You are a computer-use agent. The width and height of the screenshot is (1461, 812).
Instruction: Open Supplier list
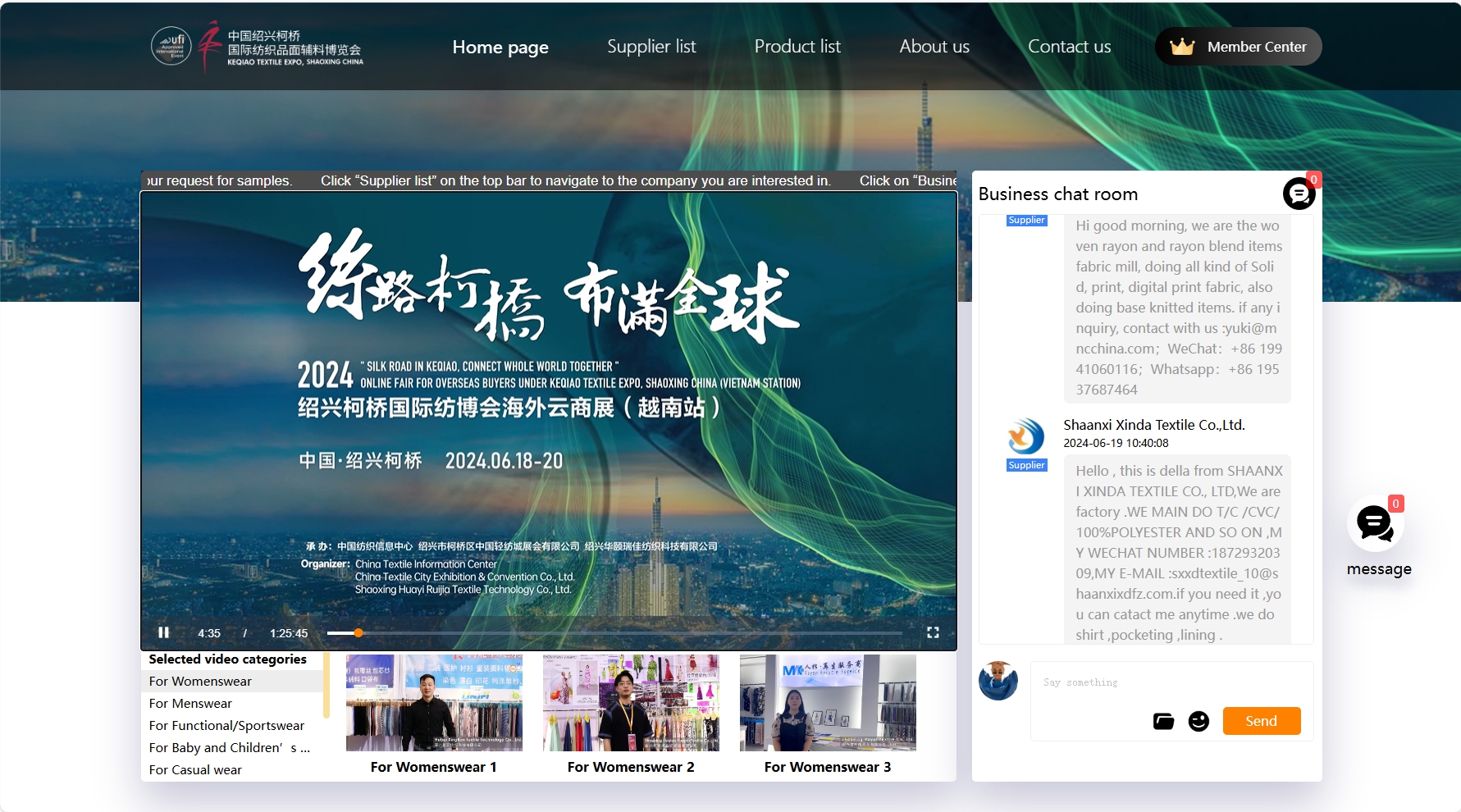pos(651,47)
